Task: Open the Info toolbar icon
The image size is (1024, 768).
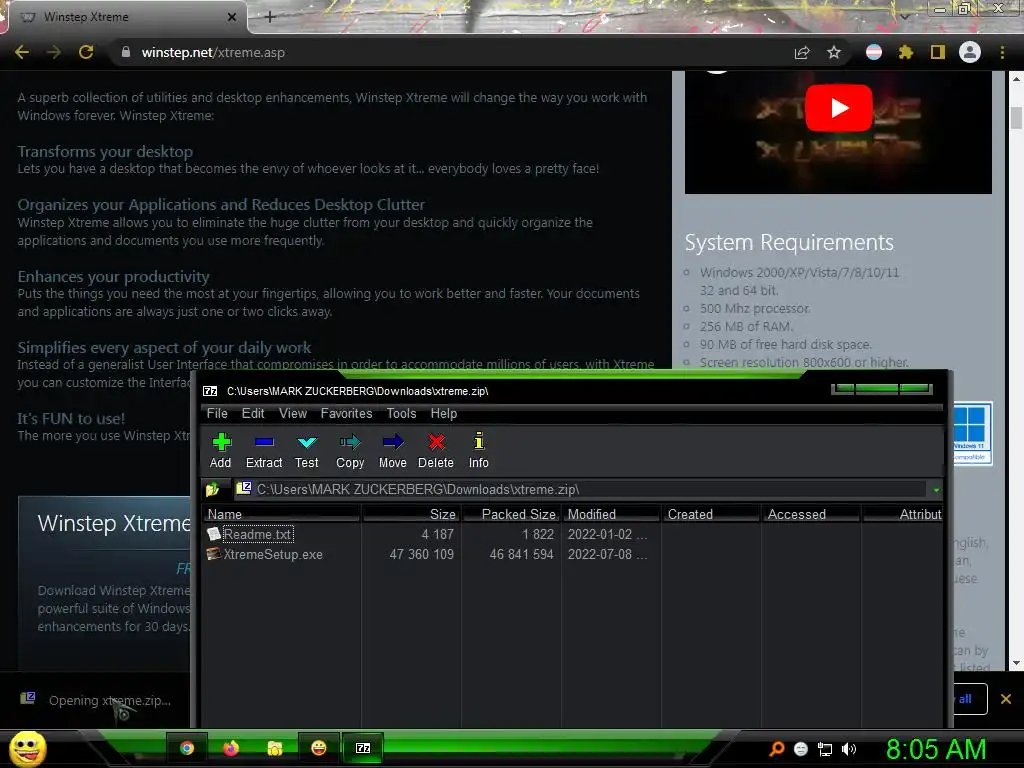Action: (479, 450)
